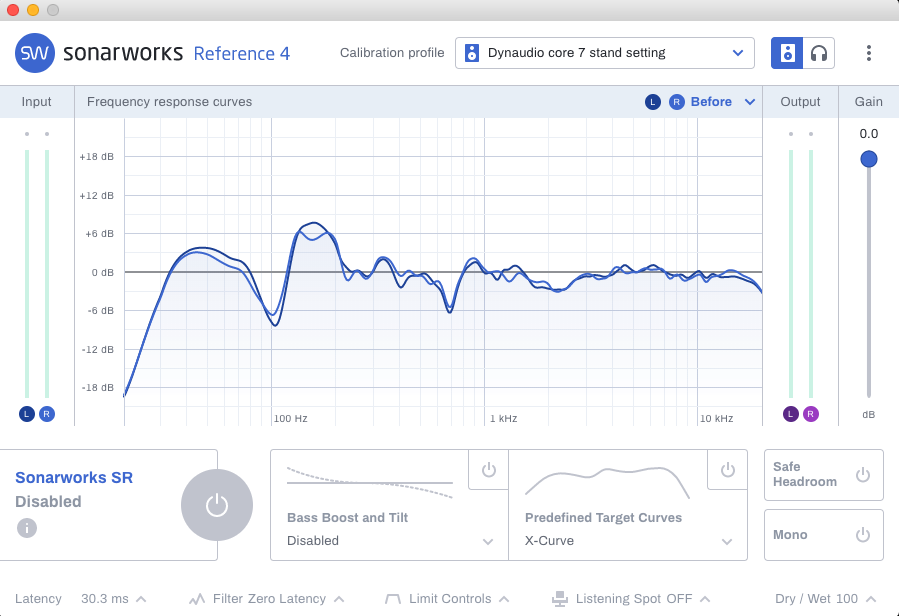
Task: Click the output left channel L badge
Action: [x=790, y=414]
